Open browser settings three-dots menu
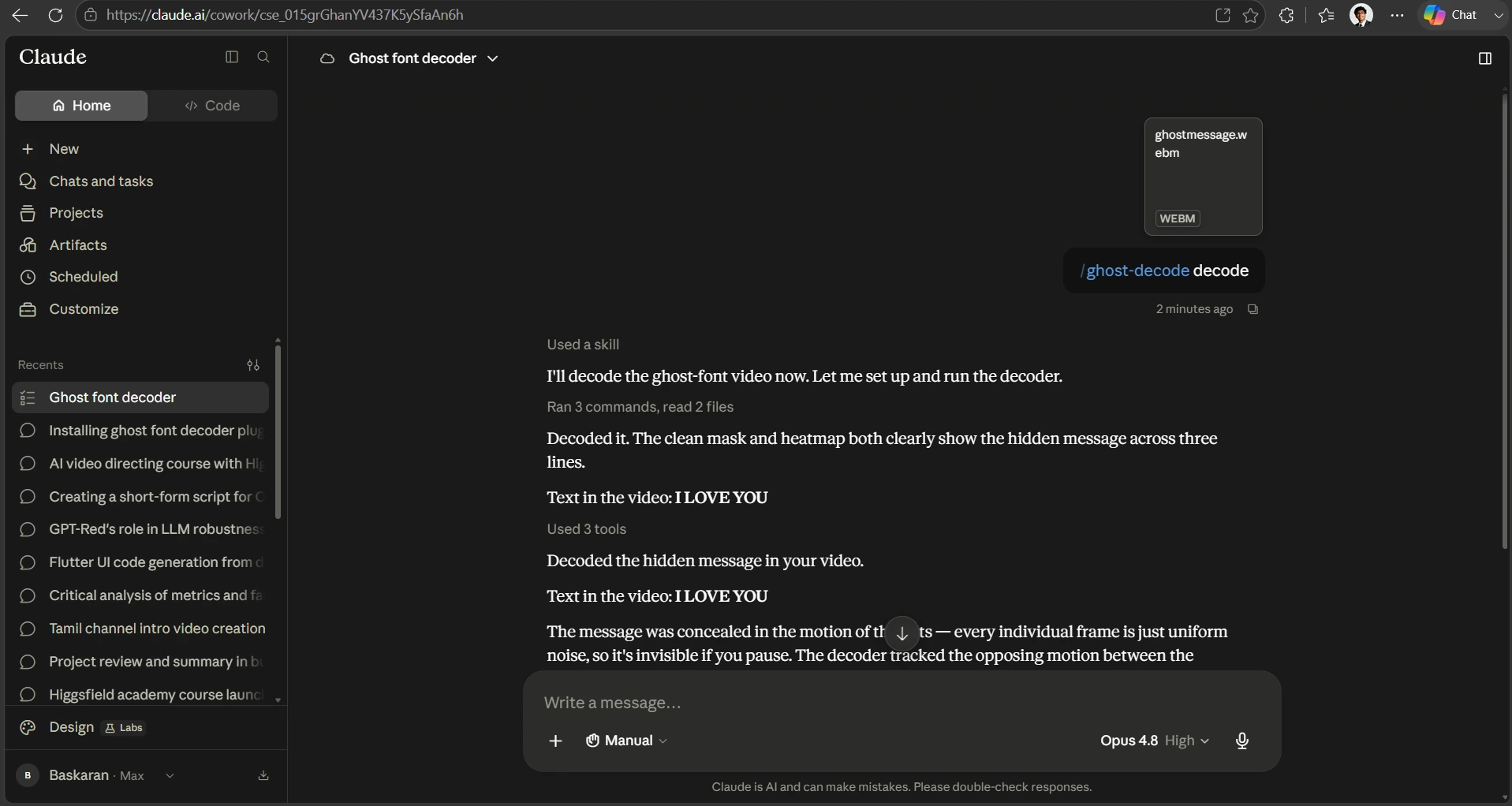Viewport: 1512px width, 806px height. (x=1398, y=15)
